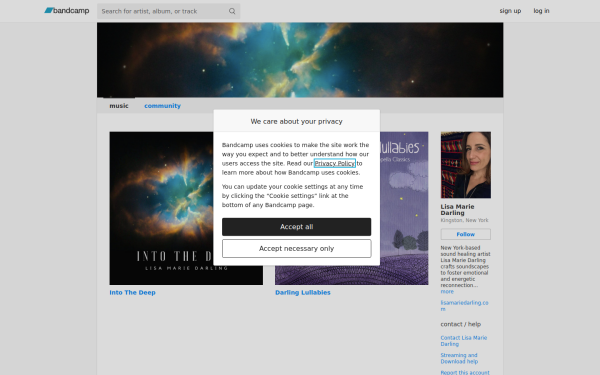Viewport: 600px width, 375px height.
Task: Click the Report this account link
Action: pos(465,372)
